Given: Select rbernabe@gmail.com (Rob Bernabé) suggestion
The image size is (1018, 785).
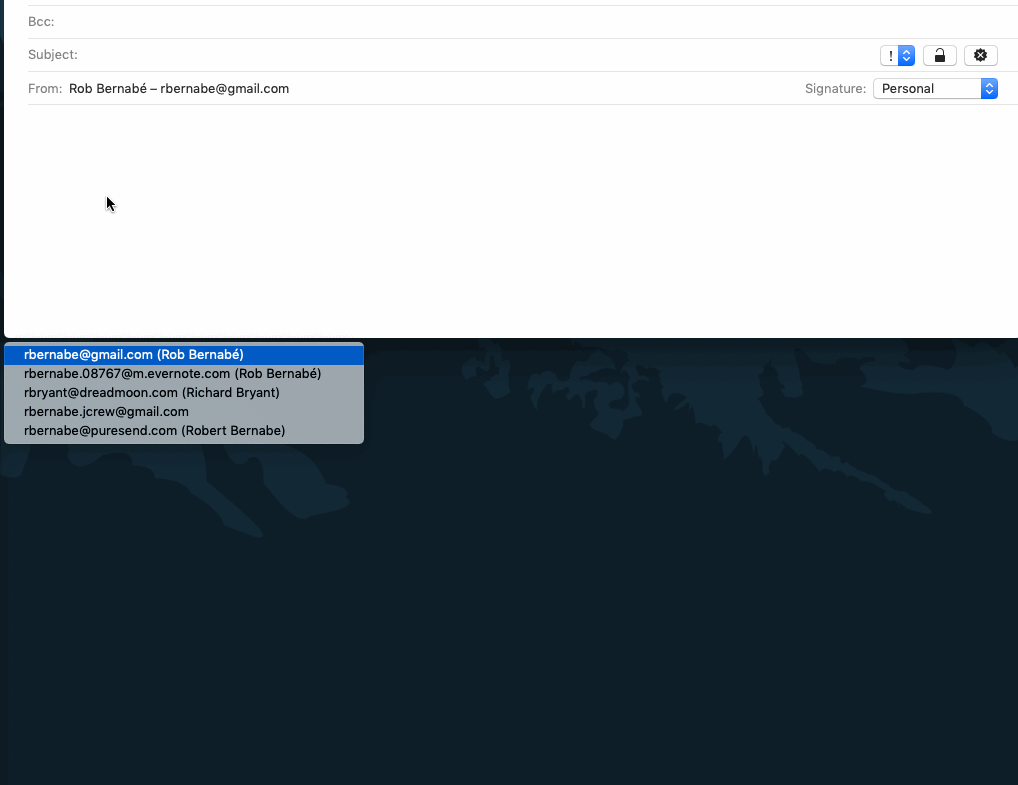Looking at the screenshot, I should pos(184,355).
